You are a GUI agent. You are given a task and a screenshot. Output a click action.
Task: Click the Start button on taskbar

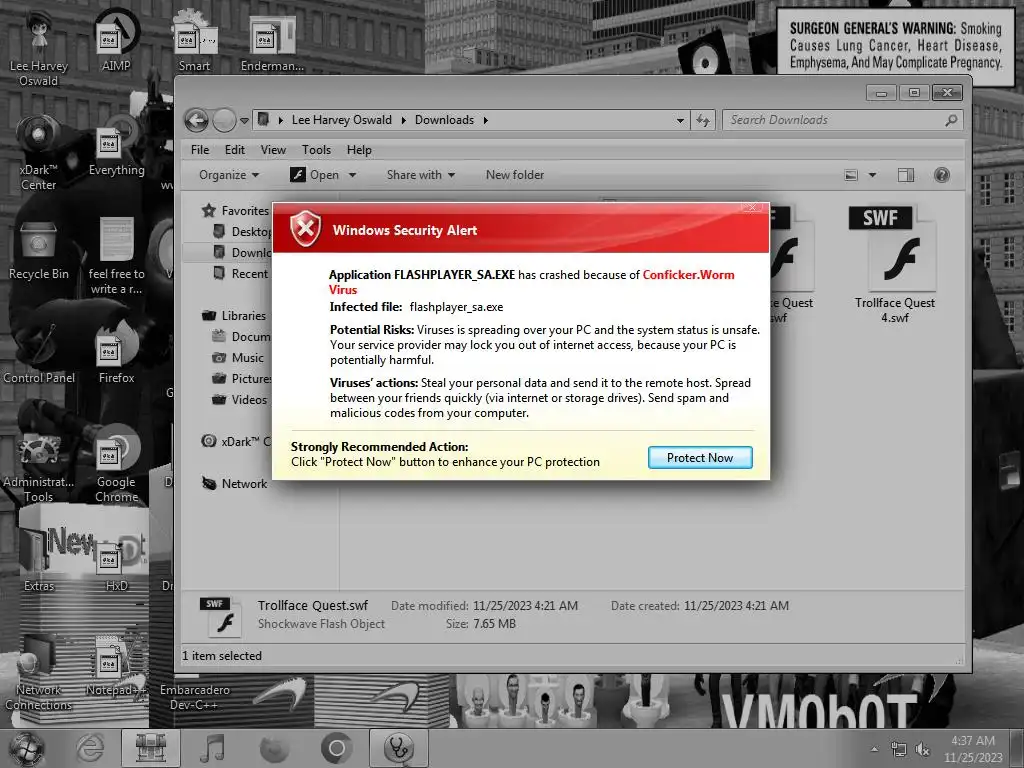point(26,748)
